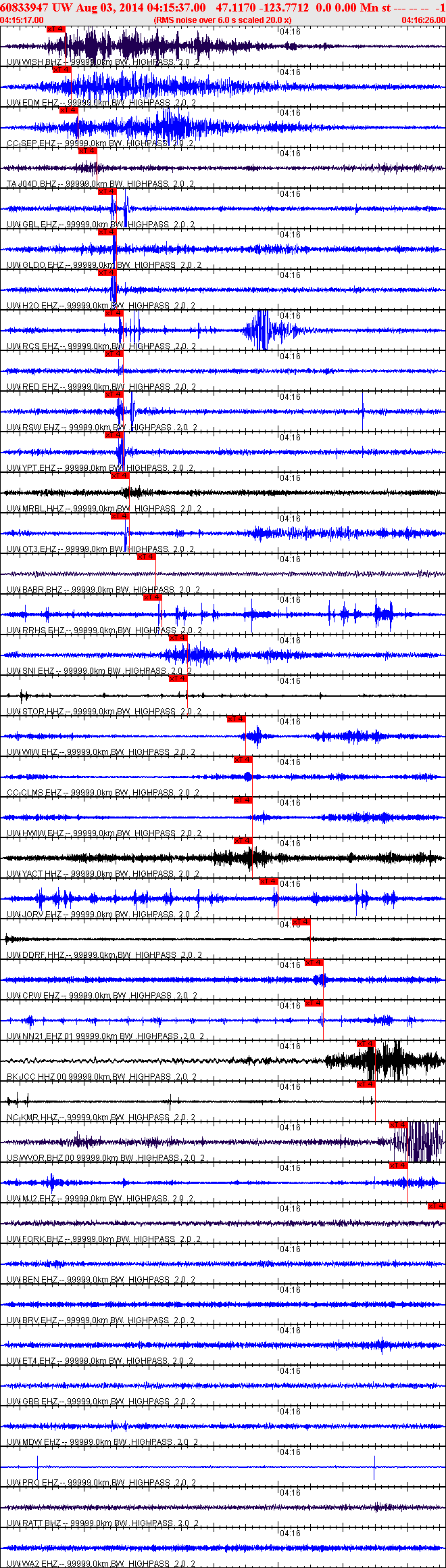Select the UW SNI EHZ station label
The width and height of the screenshot is (446, 1568).
click(x=99, y=671)
